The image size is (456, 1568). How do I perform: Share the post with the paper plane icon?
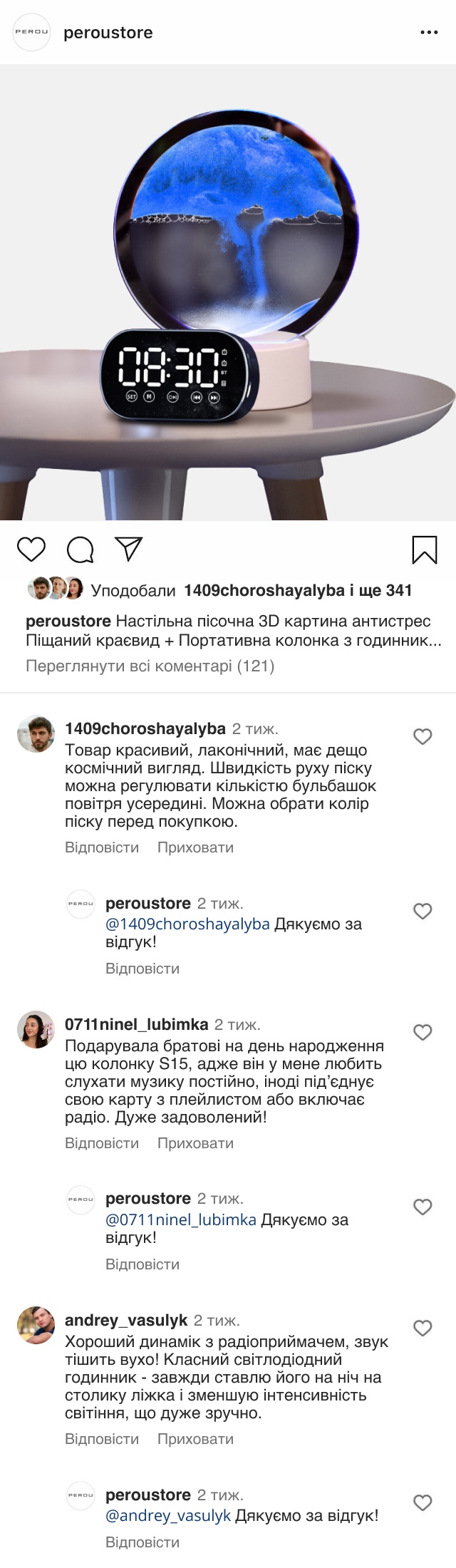[129, 550]
